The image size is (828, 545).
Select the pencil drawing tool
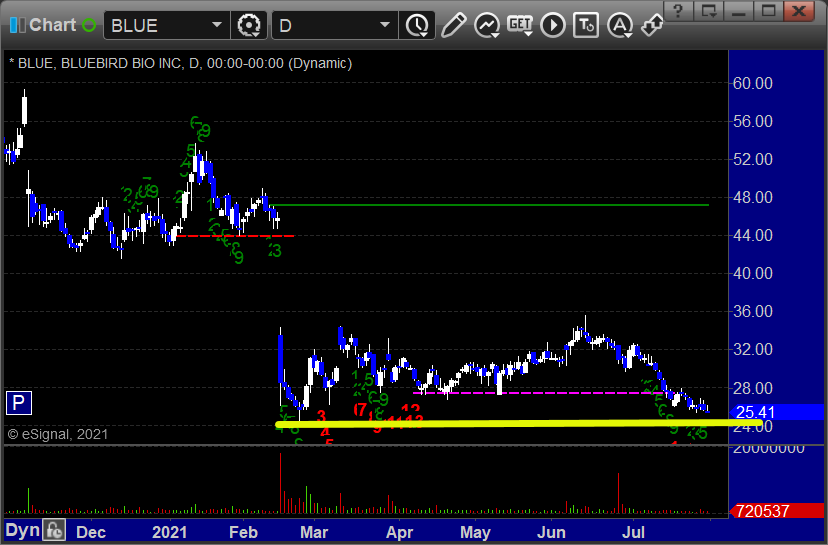pyautogui.click(x=453, y=25)
